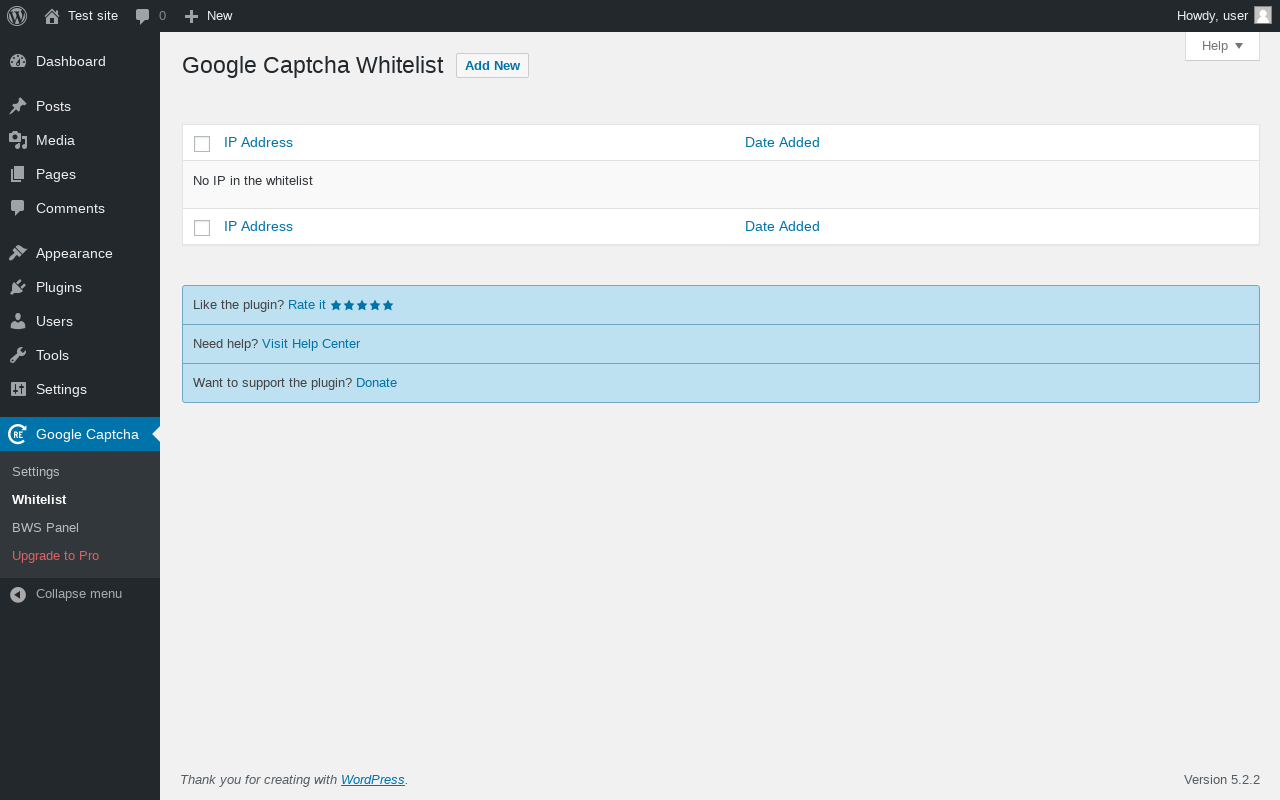Click the WordPress logo icon

[x=17, y=16]
